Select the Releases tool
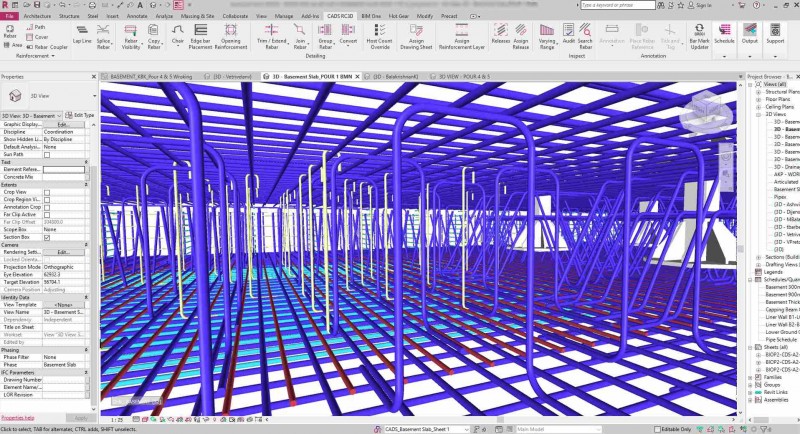 point(501,34)
